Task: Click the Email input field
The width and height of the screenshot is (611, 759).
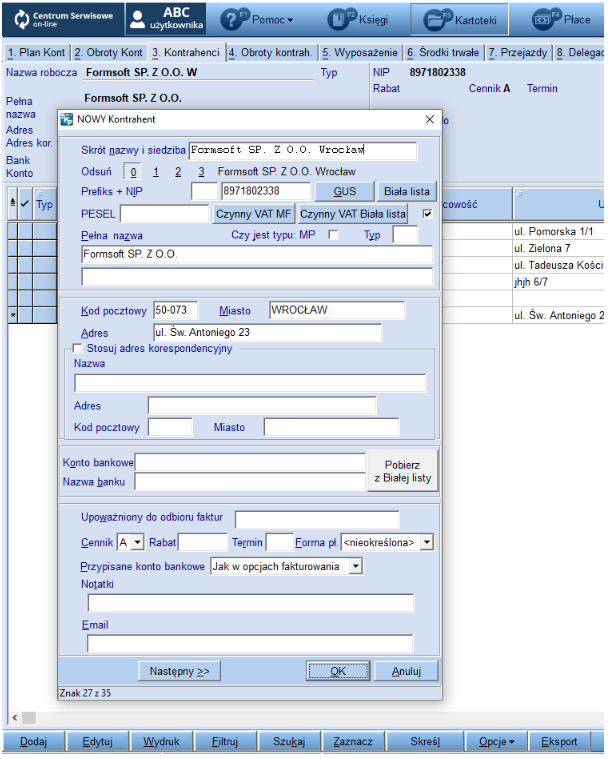Action: [250, 643]
